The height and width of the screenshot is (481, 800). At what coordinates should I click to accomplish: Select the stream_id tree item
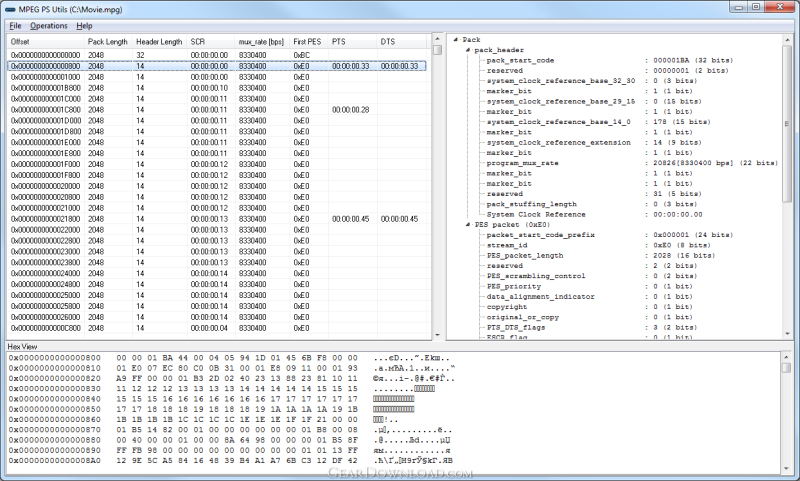click(507, 245)
